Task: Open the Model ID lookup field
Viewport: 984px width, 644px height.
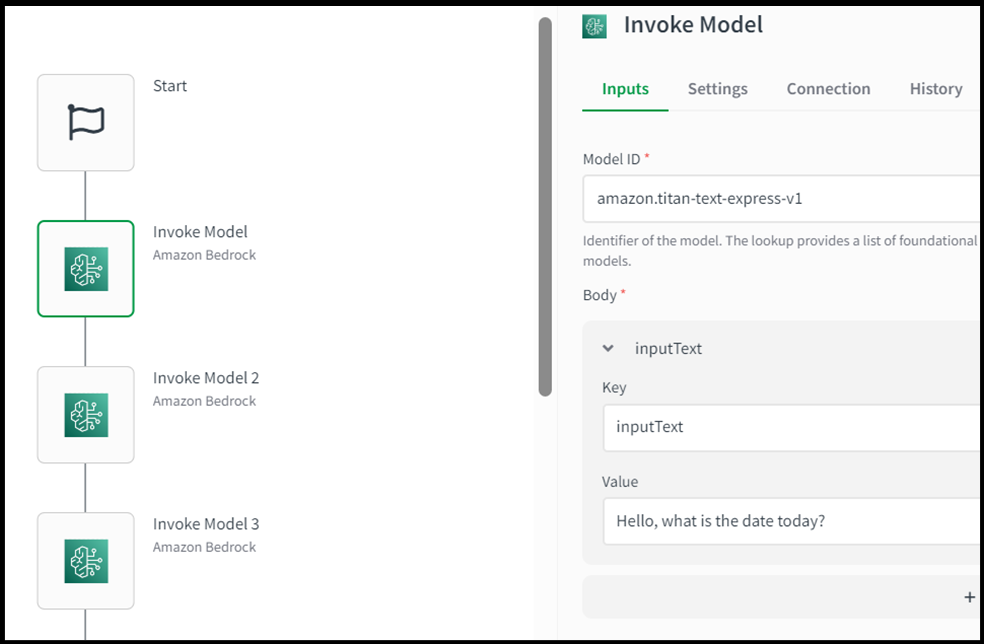Action: click(780, 198)
